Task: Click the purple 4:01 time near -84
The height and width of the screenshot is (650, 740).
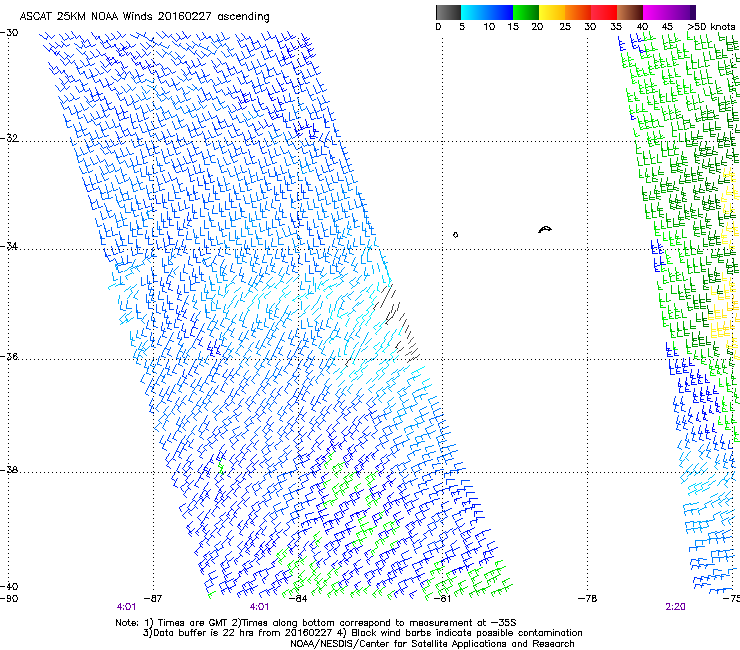Action: (x=260, y=607)
